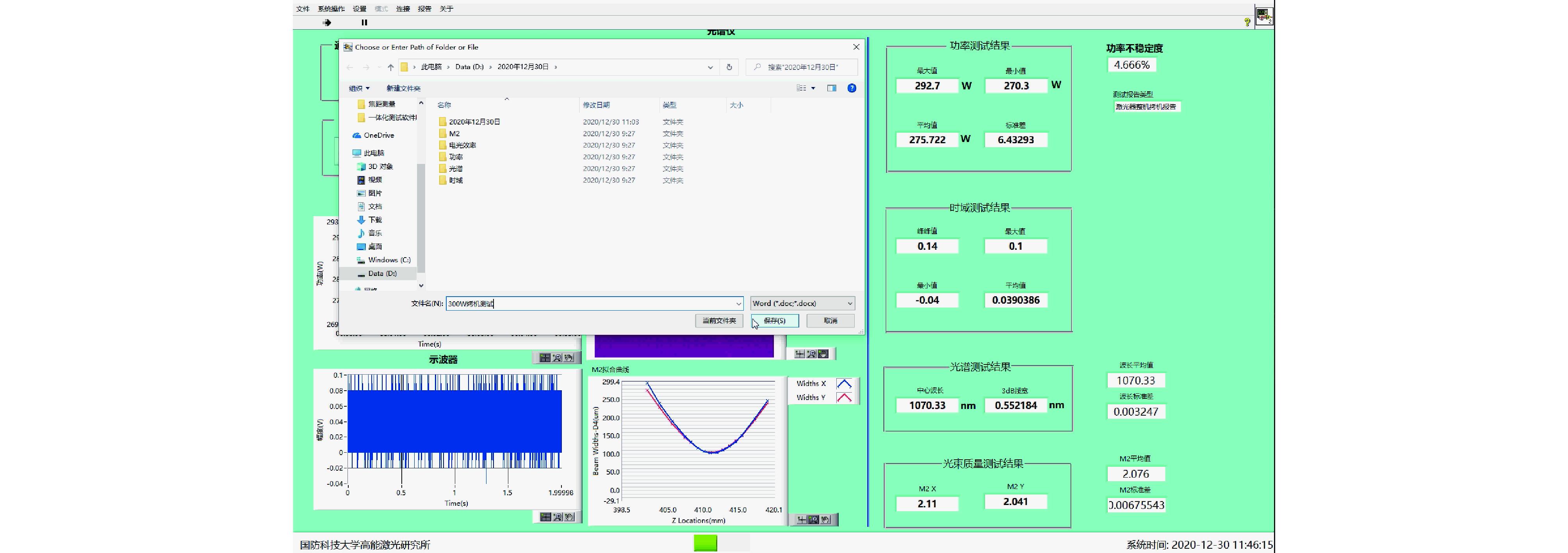This screenshot has width=1568, height=553.
Task: Expand the view options dropdown arrow
Action: coord(813,88)
